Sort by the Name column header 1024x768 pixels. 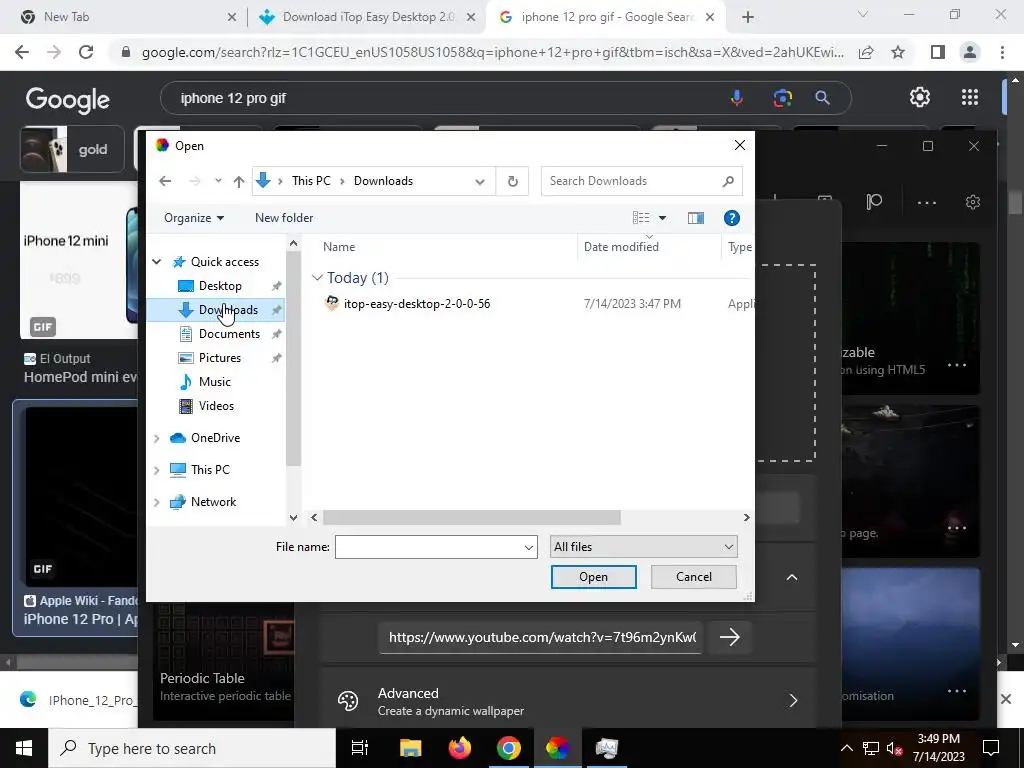[x=339, y=247]
